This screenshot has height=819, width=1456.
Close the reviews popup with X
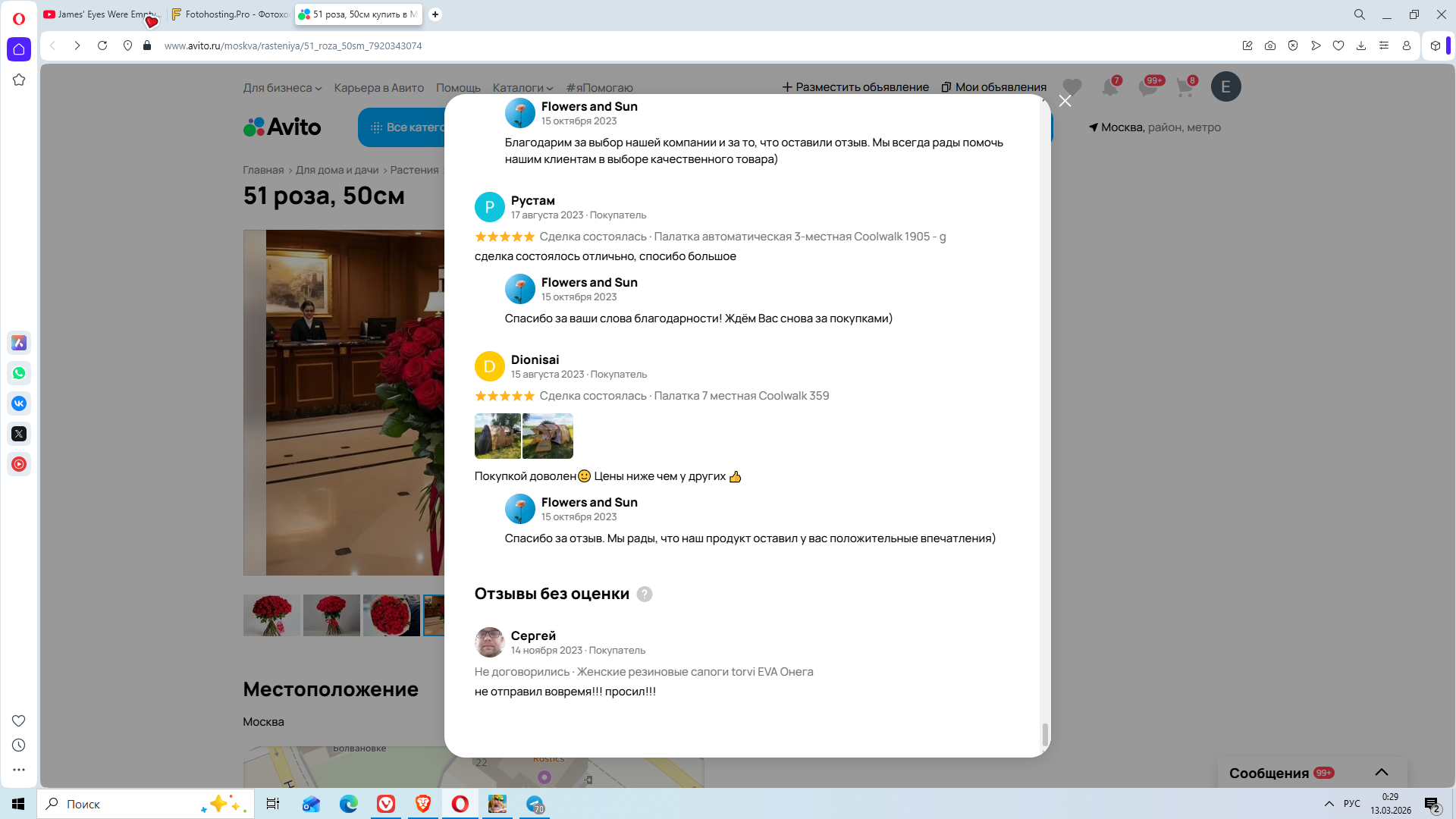click(1065, 101)
